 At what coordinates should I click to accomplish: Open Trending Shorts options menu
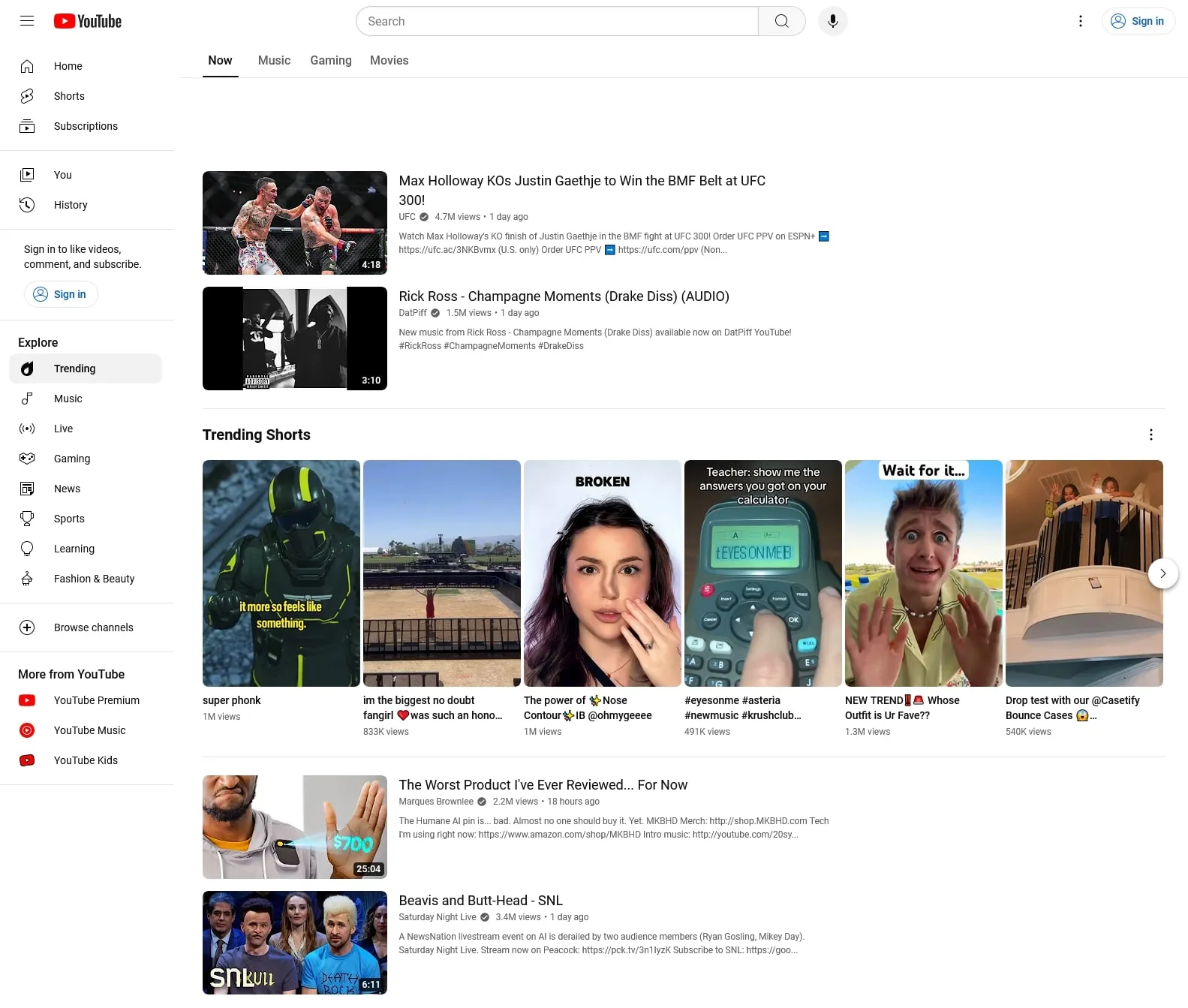pyautogui.click(x=1150, y=435)
